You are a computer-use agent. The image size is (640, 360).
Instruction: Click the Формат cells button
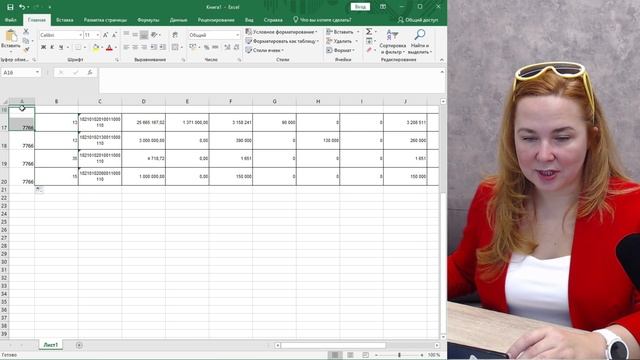pyautogui.click(x=341, y=50)
